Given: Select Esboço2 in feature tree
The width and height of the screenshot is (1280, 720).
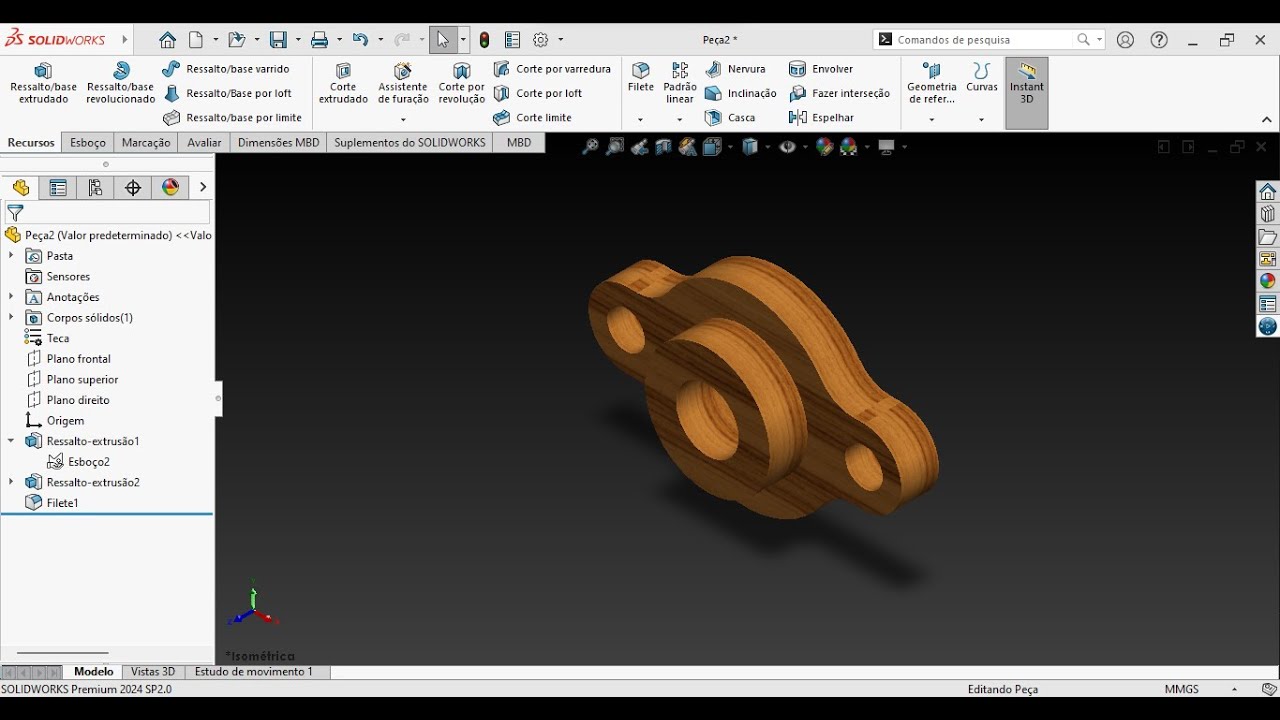Looking at the screenshot, I should (x=79, y=462).
